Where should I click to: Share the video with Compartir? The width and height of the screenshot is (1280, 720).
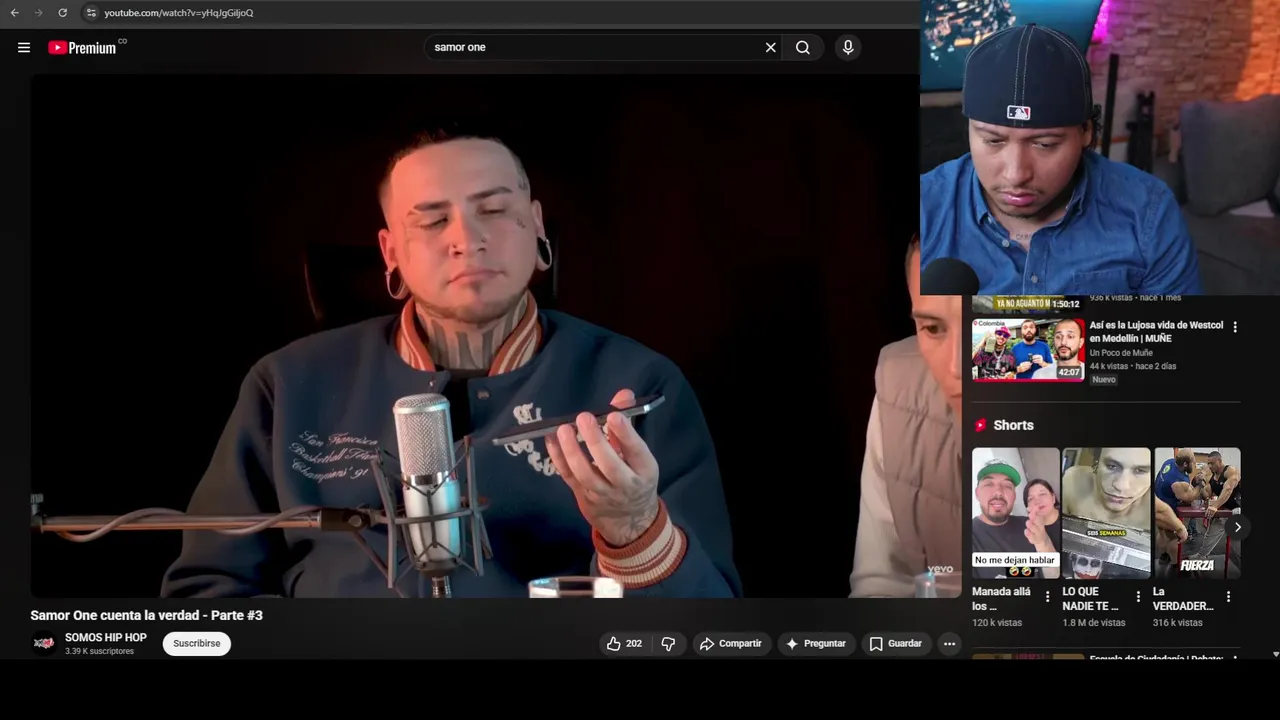point(731,644)
